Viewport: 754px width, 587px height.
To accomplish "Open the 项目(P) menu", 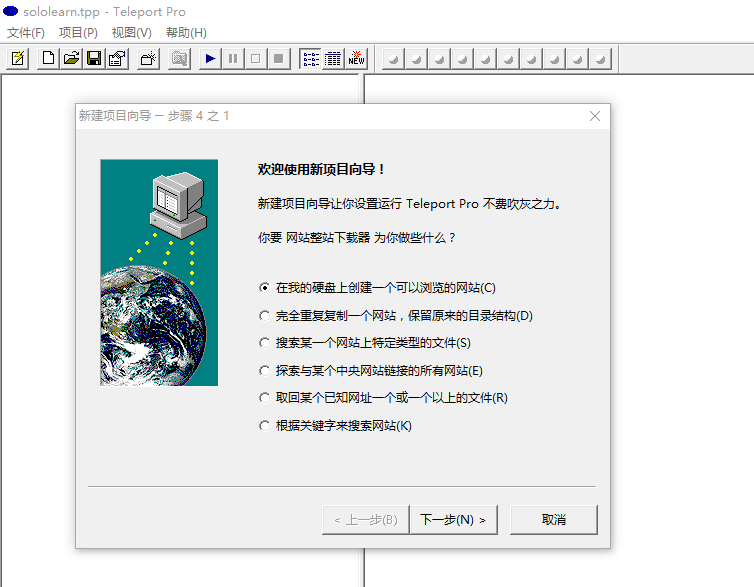I will point(78,33).
